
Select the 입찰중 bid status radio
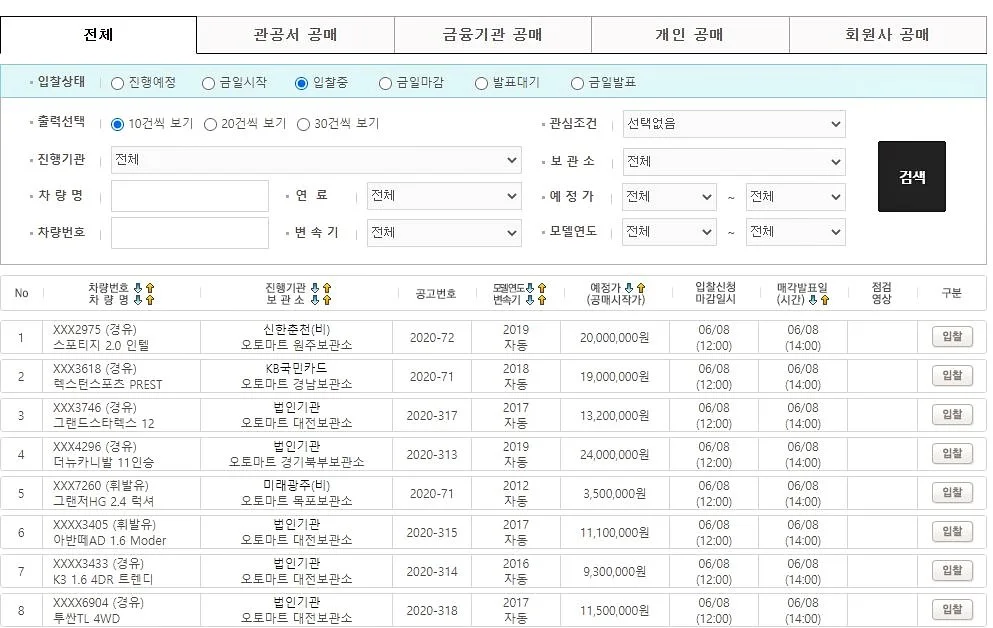point(301,84)
